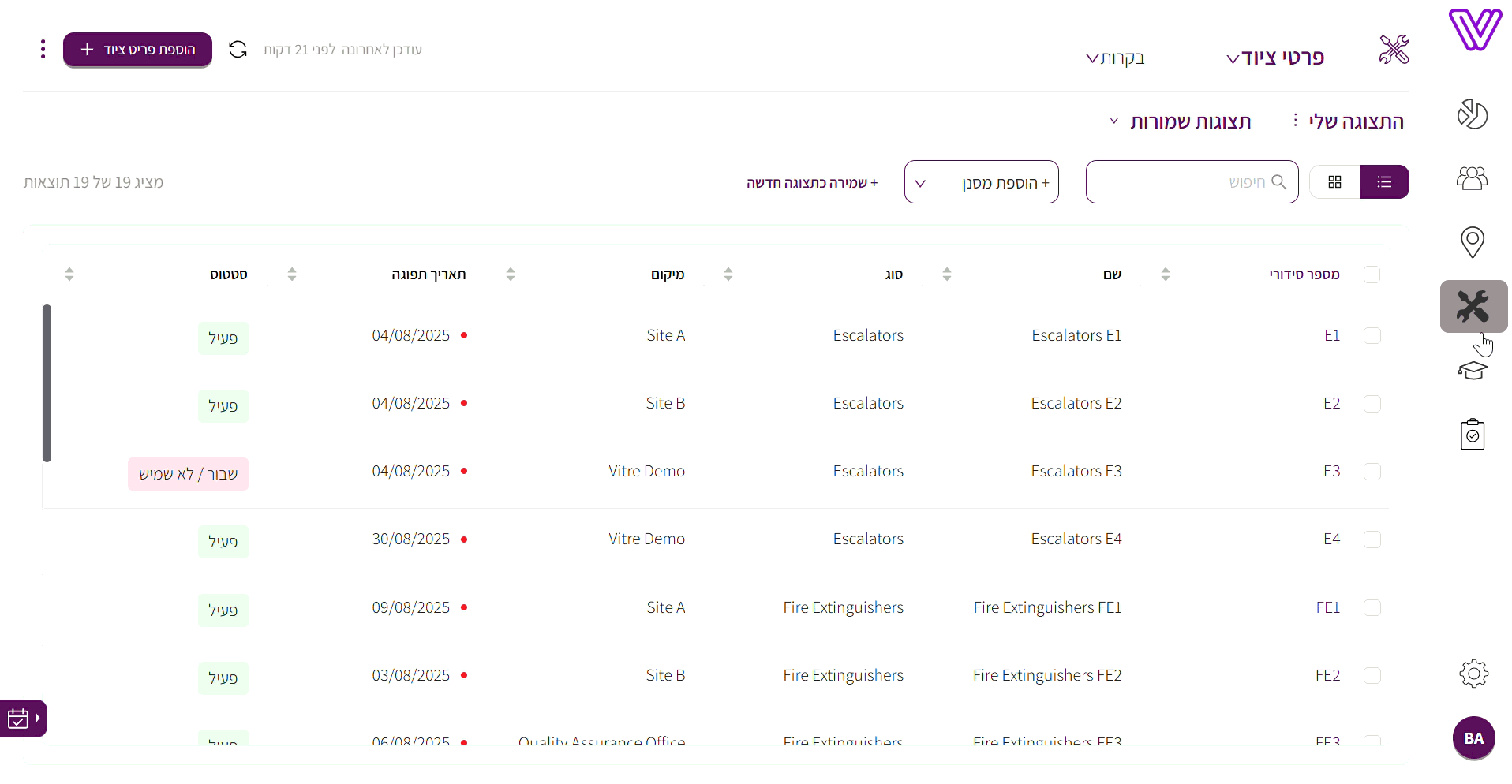Check the E4 row checkbox
This screenshot has height=784, width=1512.
click(x=1372, y=539)
